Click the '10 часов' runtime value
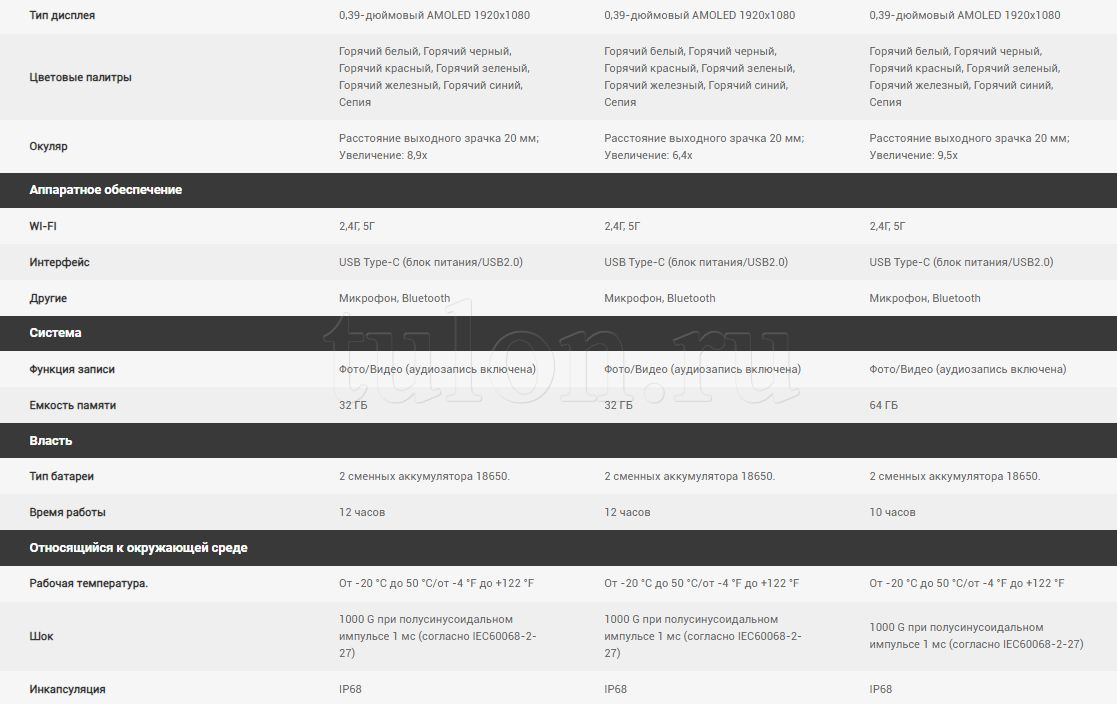 click(892, 512)
